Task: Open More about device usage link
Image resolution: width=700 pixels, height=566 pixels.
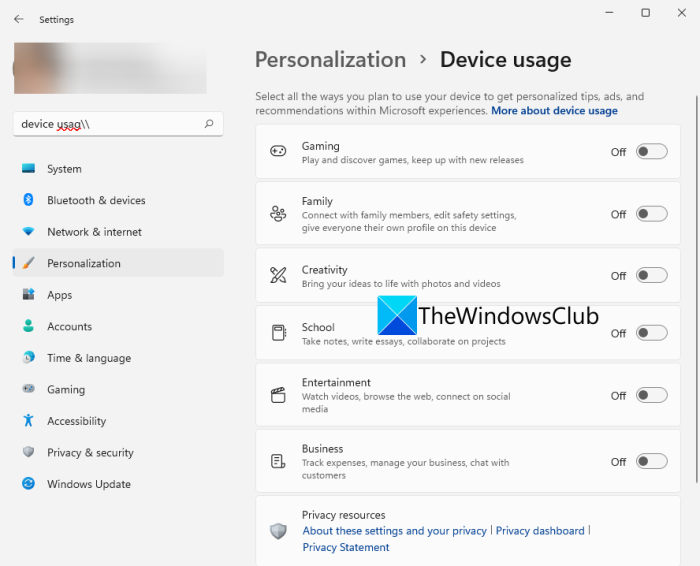Action: tap(554, 111)
